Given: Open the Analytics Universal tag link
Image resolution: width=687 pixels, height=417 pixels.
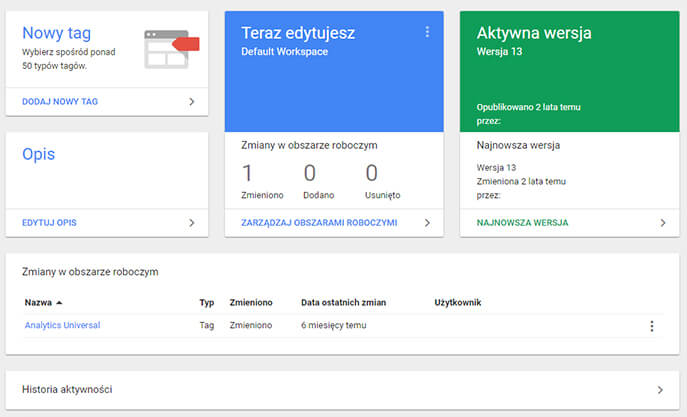Looking at the screenshot, I should tap(62, 325).
